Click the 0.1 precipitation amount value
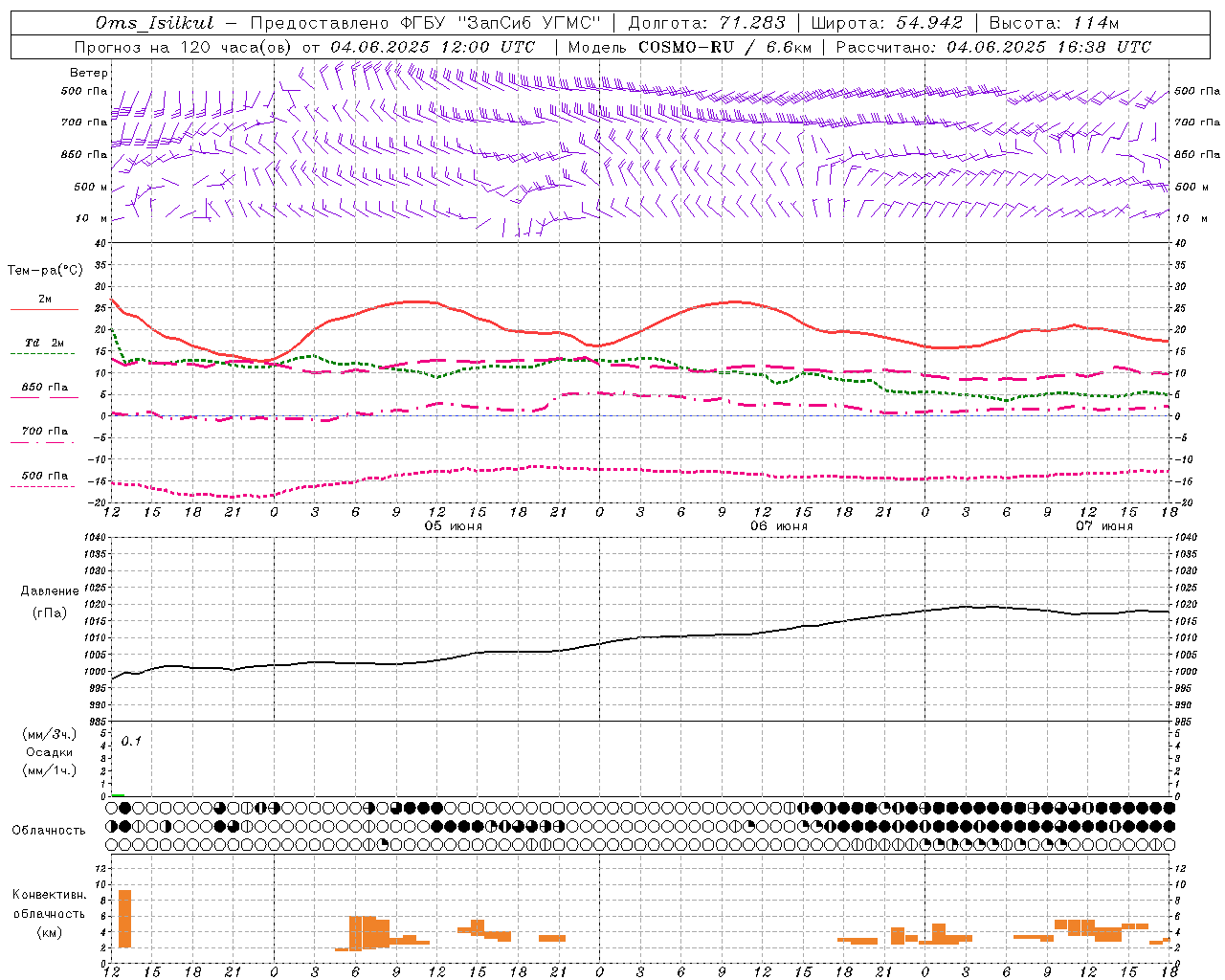The image size is (1225, 980). 131,741
